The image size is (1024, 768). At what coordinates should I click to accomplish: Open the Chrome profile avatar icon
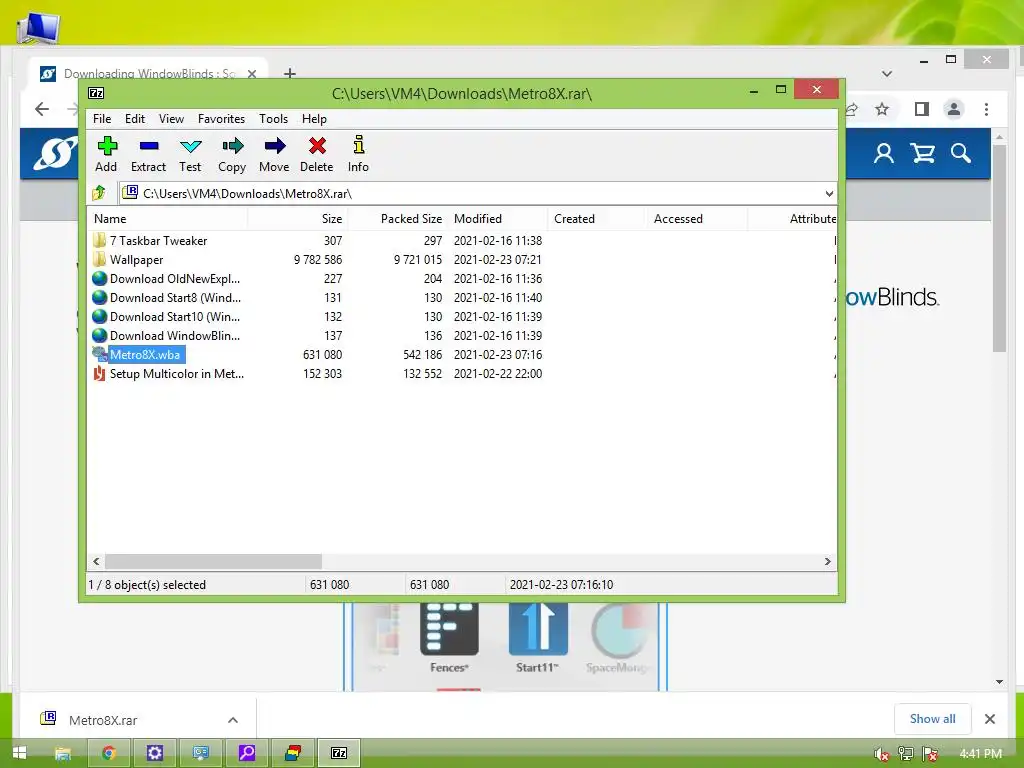[953, 109]
